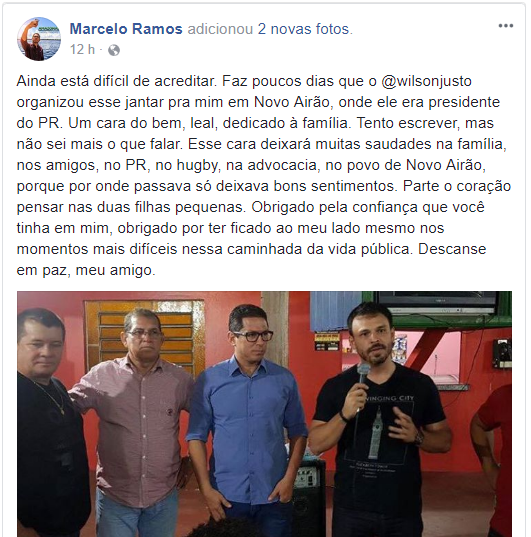Click the closing 'em paz, meu amigo' line

click(86, 270)
